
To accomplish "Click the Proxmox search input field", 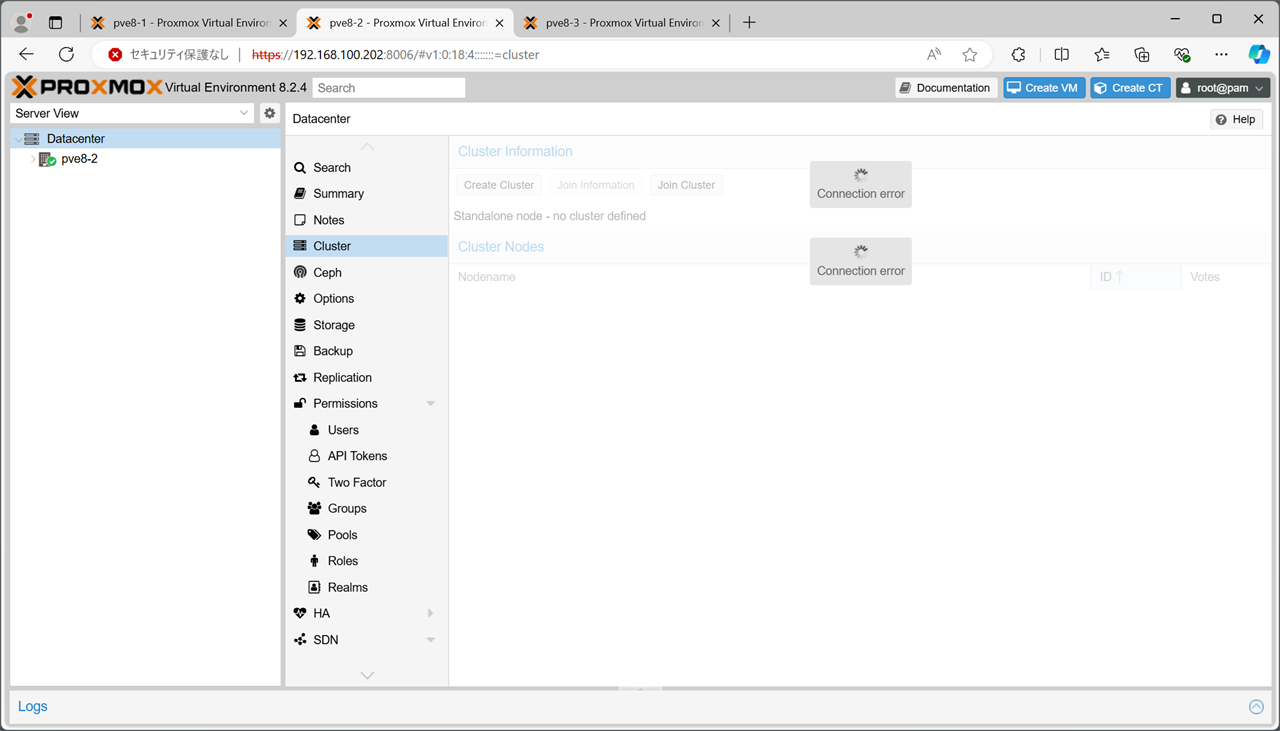I will pyautogui.click(x=389, y=88).
